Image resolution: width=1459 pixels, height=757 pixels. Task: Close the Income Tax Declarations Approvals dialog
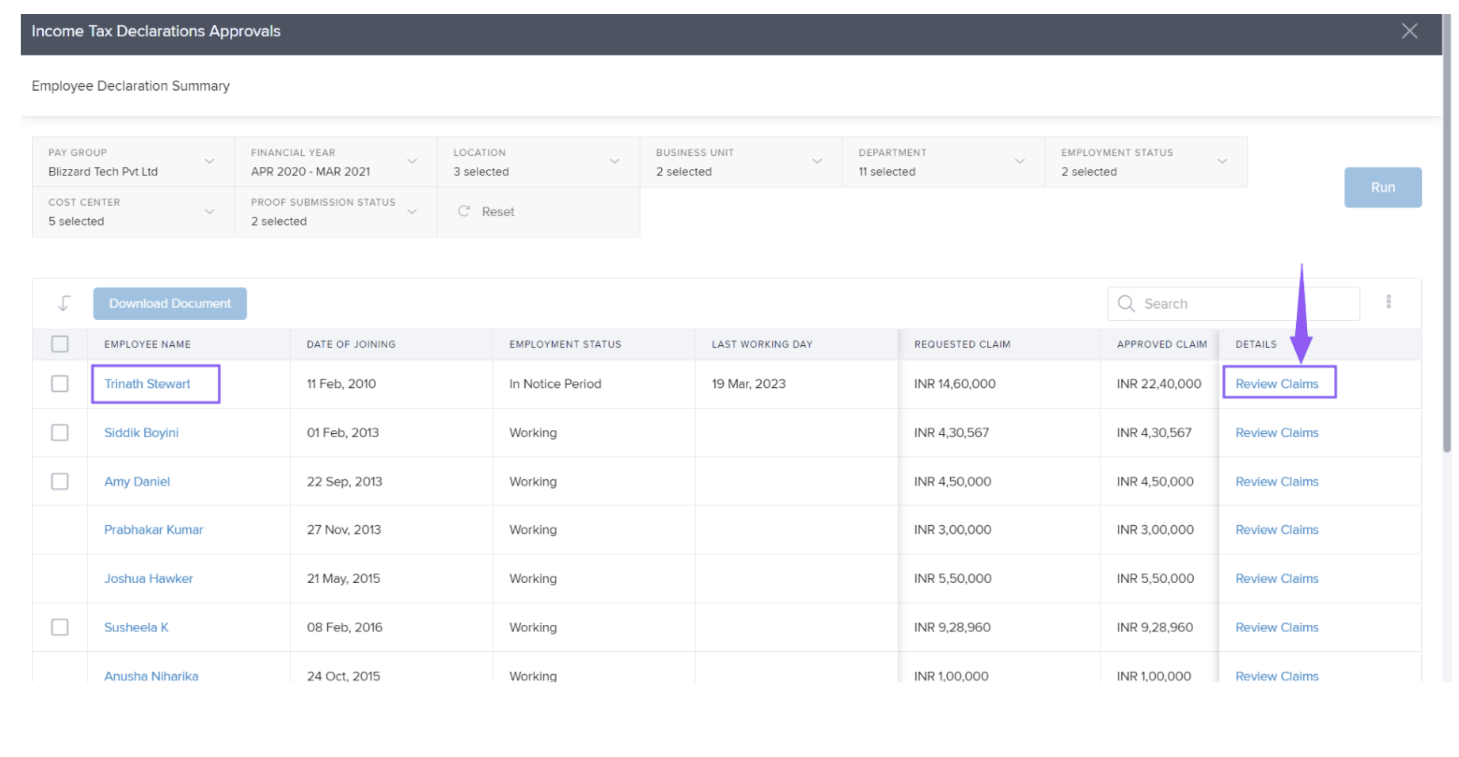pyautogui.click(x=1409, y=31)
